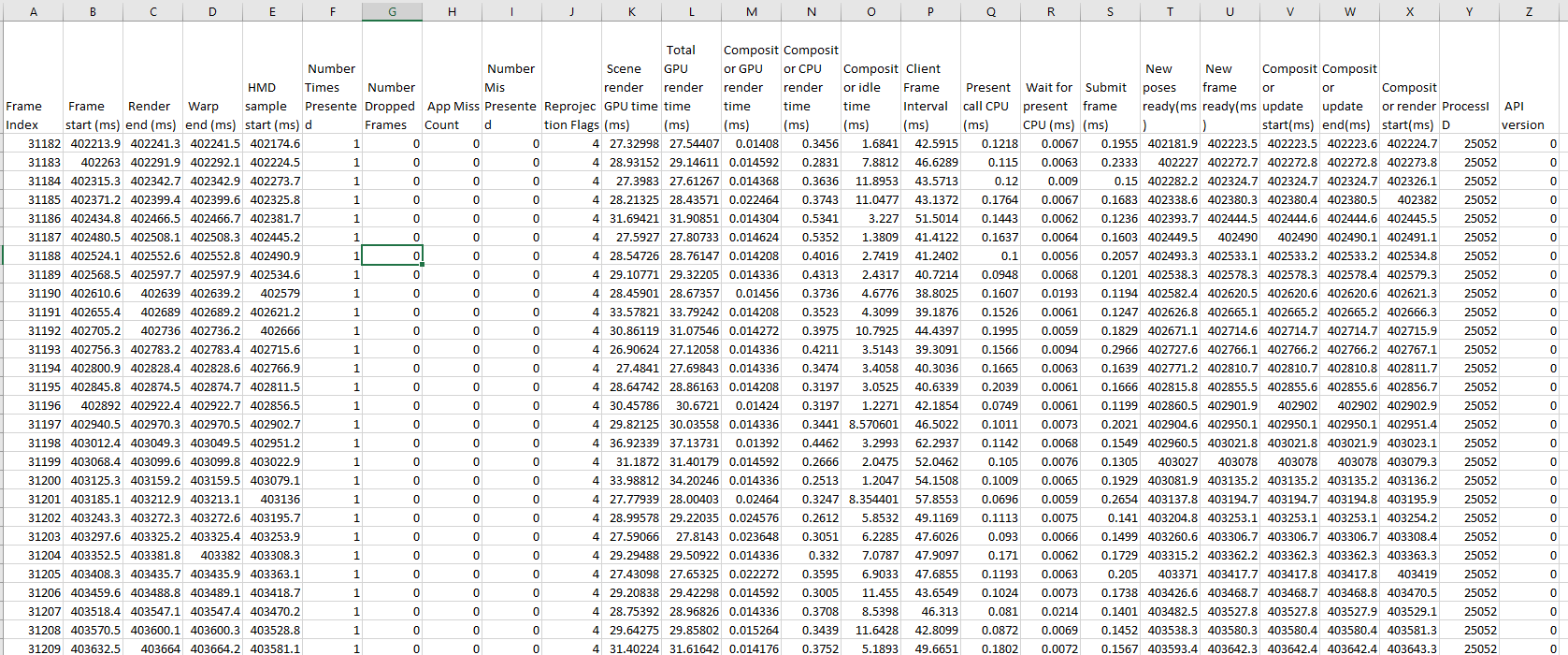Select the Number Dropped Frames header cell
The width and height of the screenshot is (1568, 655).
392,78
